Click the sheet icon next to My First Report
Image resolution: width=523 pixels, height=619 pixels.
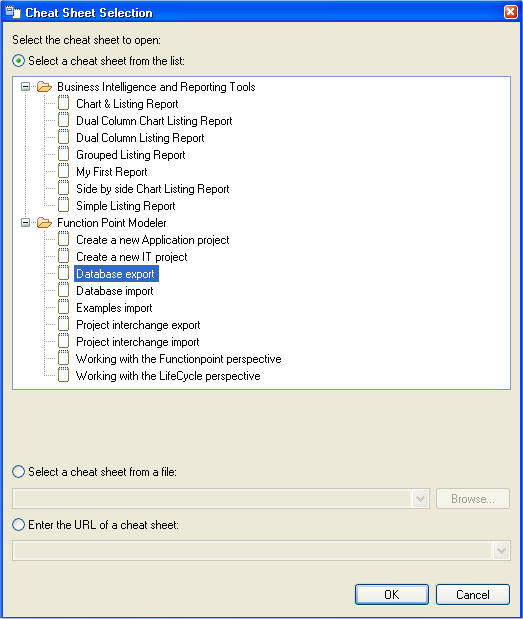point(64,171)
